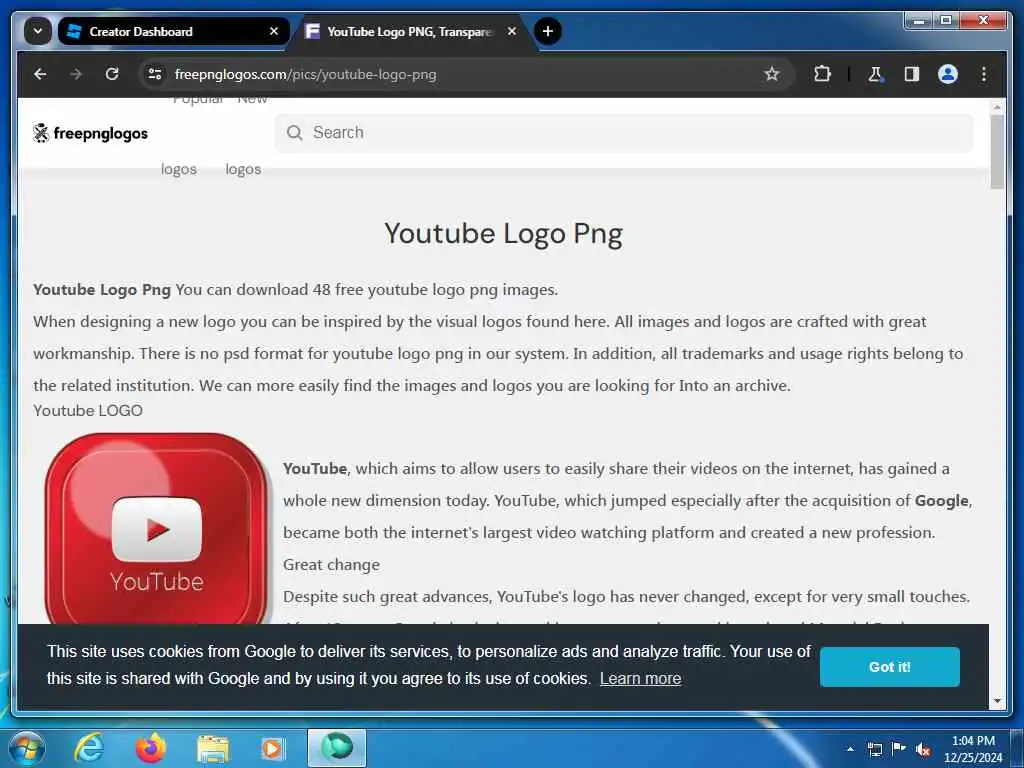The width and height of the screenshot is (1024, 768).
Task: Show hidden system tray icons
Action: click(850, 749)
